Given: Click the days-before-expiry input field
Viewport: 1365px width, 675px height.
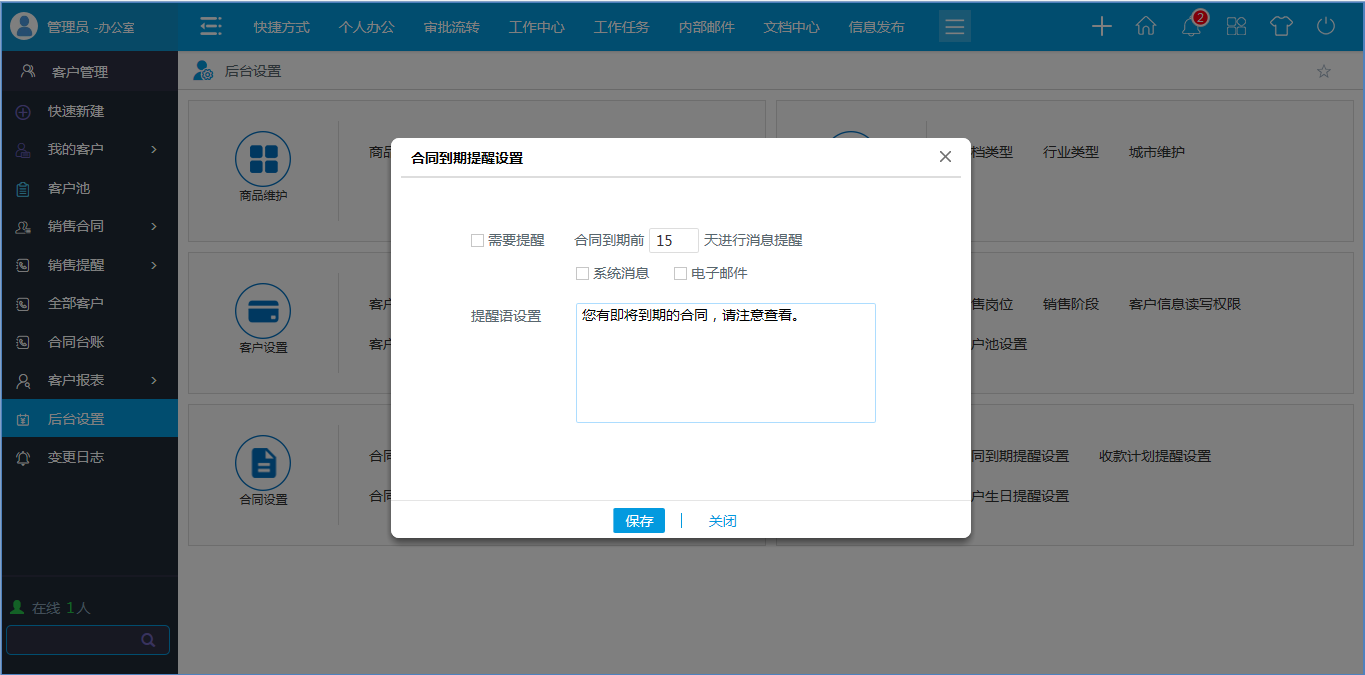Looking at the screenshot, I should 673,241.
